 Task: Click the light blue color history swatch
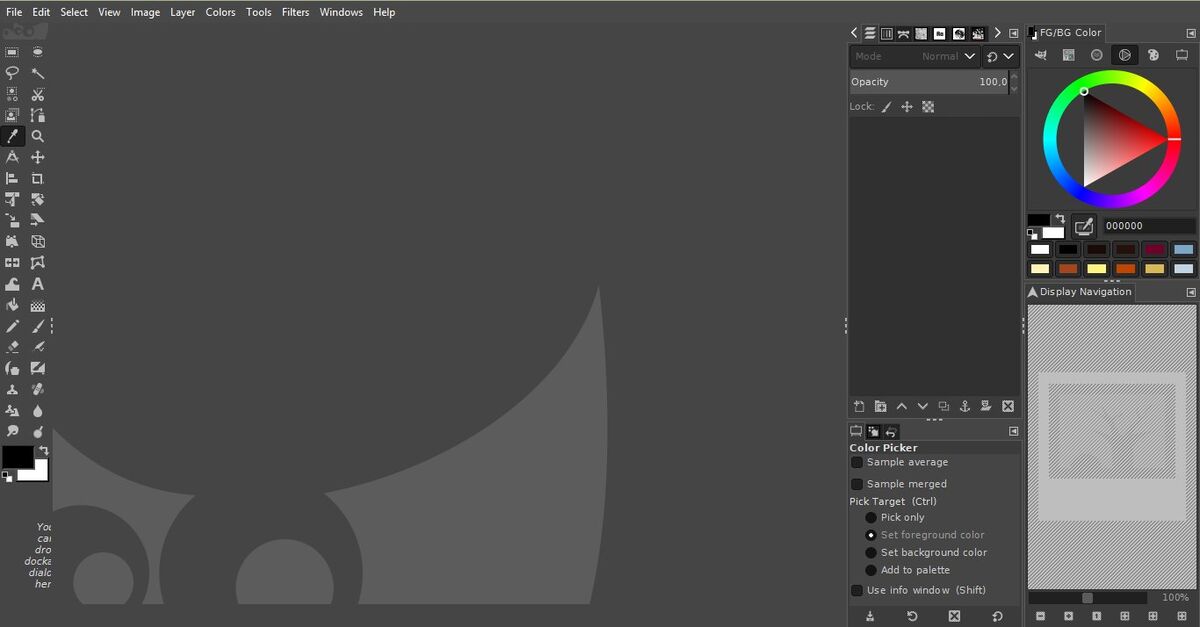click(1184, 249)
